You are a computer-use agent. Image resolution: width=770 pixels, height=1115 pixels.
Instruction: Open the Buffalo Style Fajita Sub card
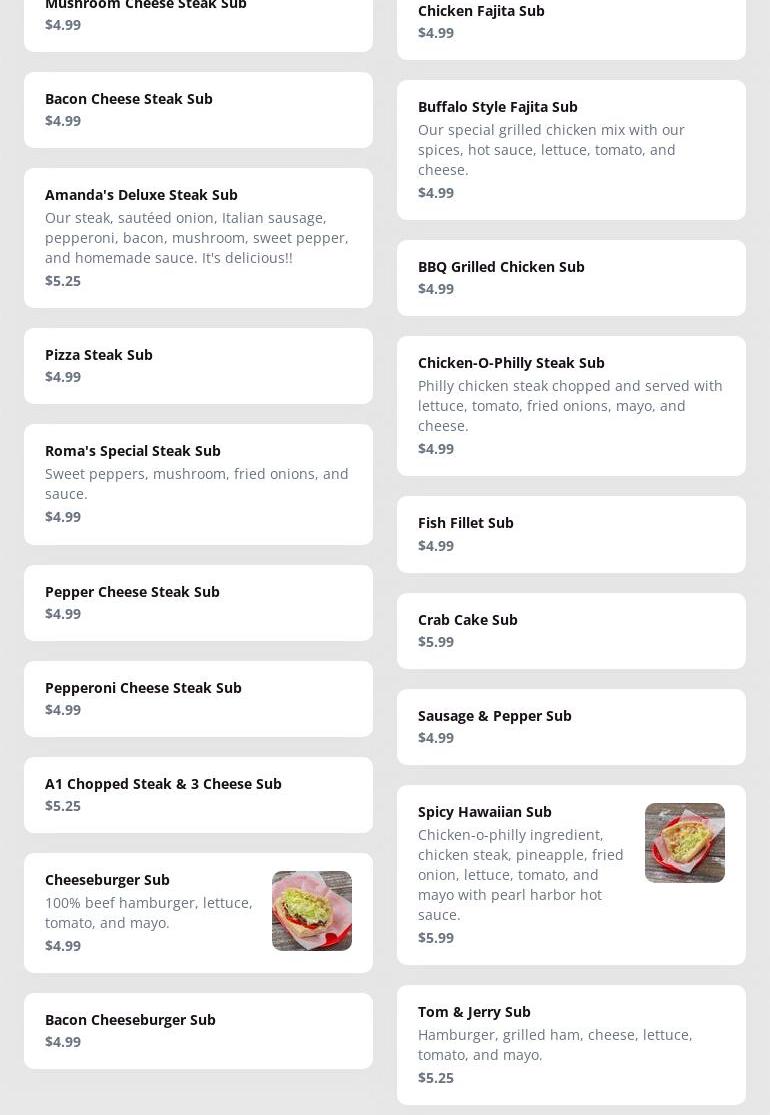571,150
